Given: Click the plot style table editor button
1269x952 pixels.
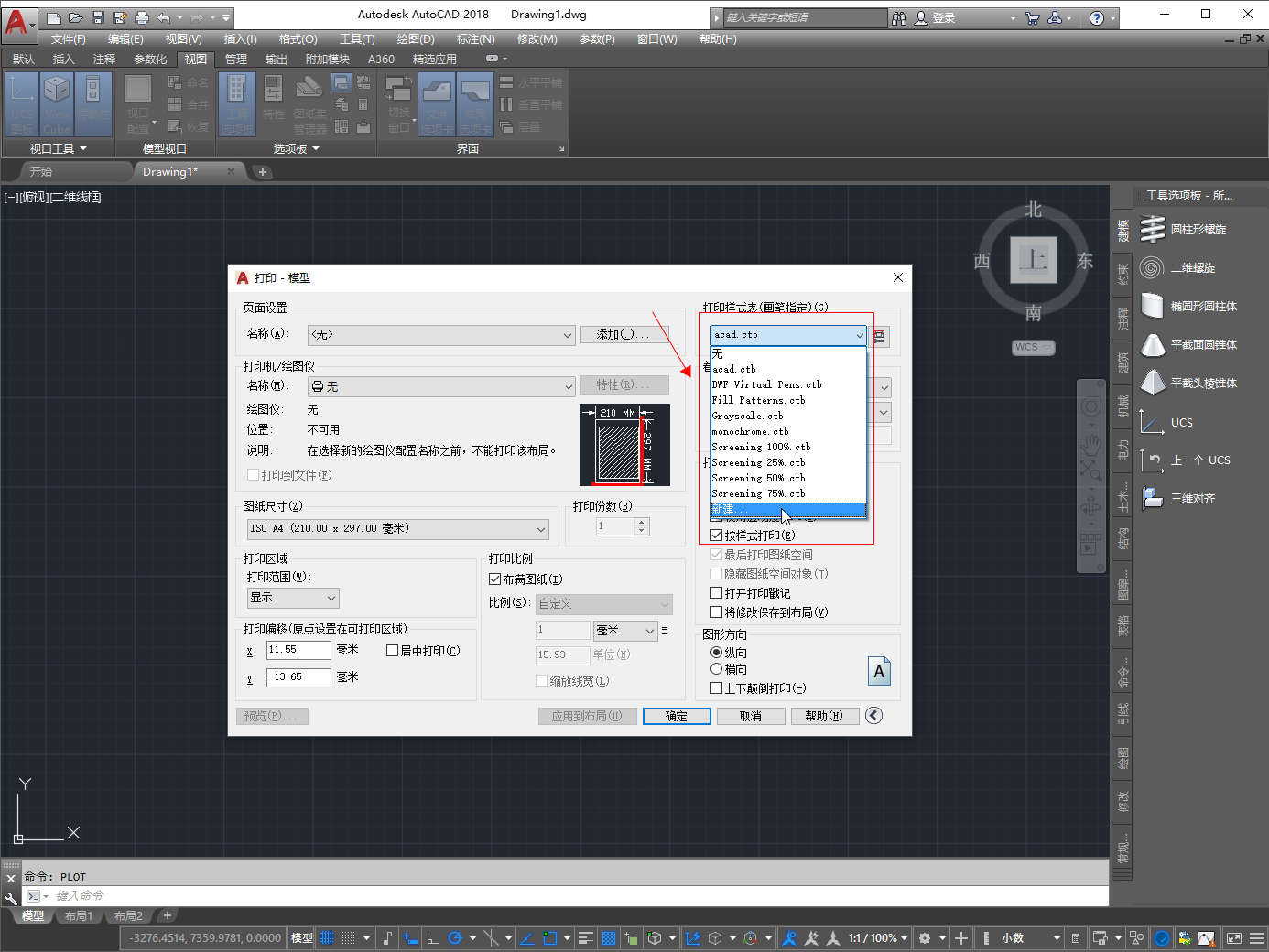Looking at the screenshot, I should 880,336.
